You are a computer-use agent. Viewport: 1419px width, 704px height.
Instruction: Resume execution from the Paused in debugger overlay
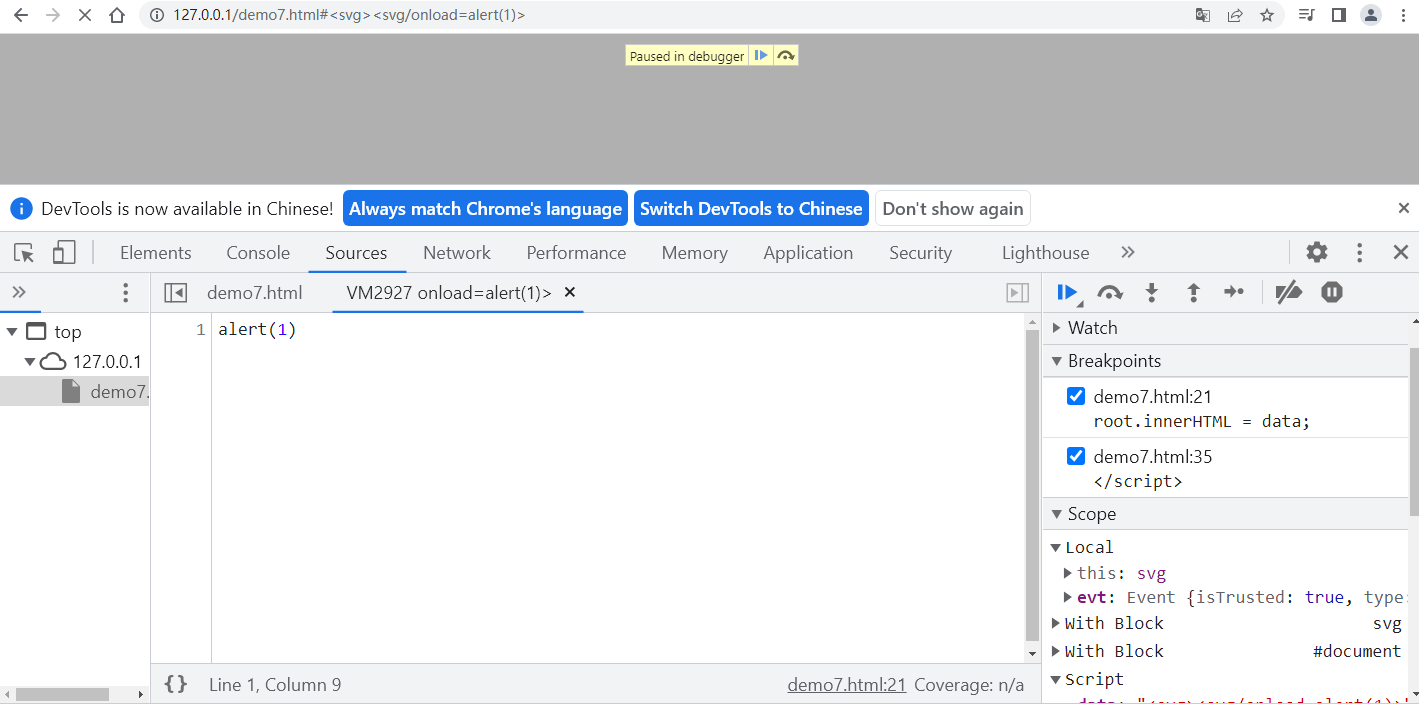pos(761,56)
